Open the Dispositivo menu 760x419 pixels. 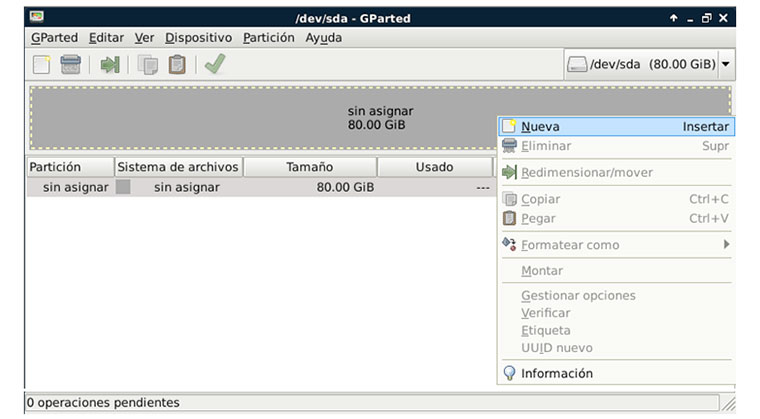pyautogui.click(x=198, y=38)
